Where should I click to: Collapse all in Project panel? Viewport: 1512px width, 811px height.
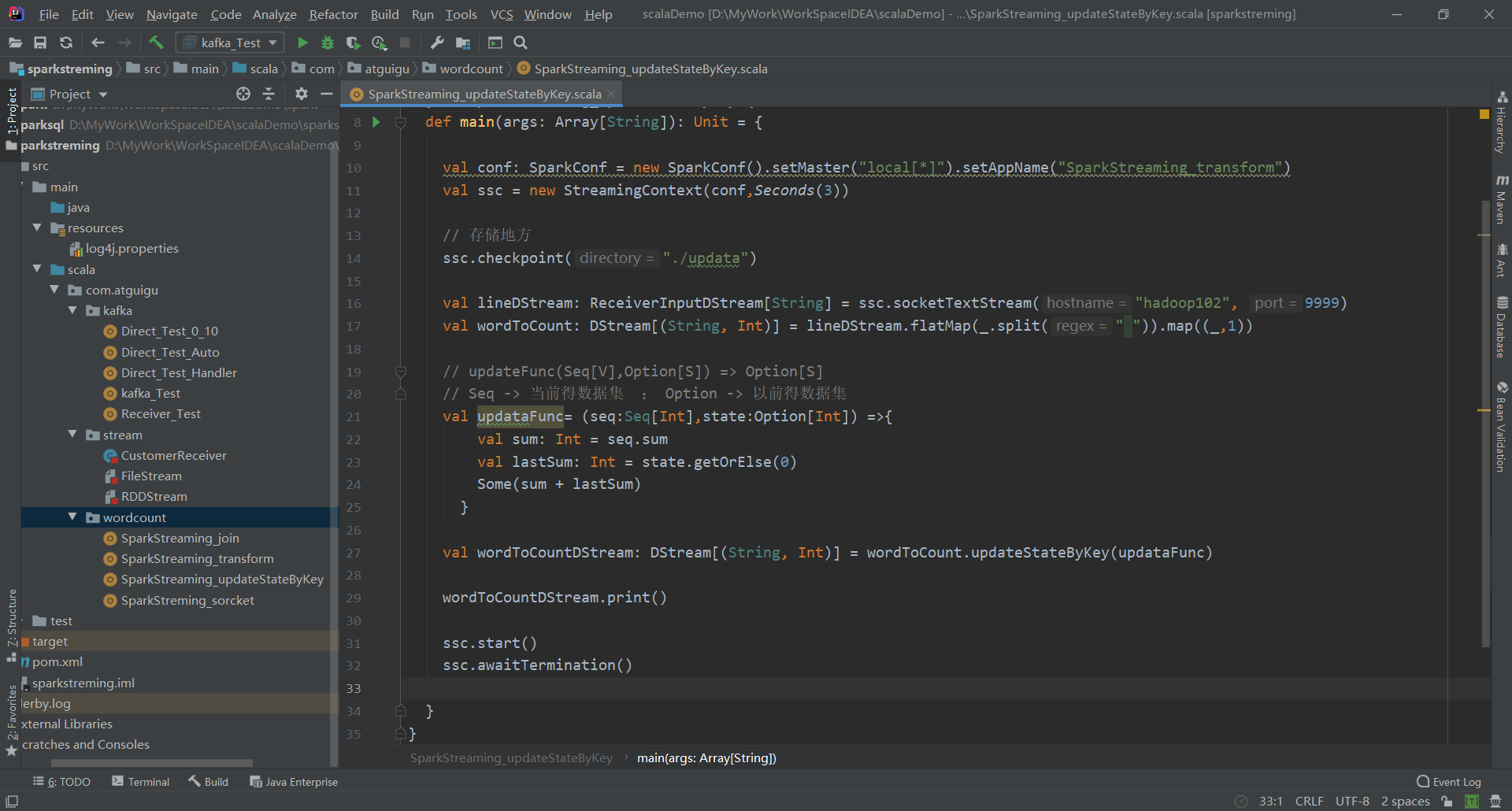pos(269,94)
